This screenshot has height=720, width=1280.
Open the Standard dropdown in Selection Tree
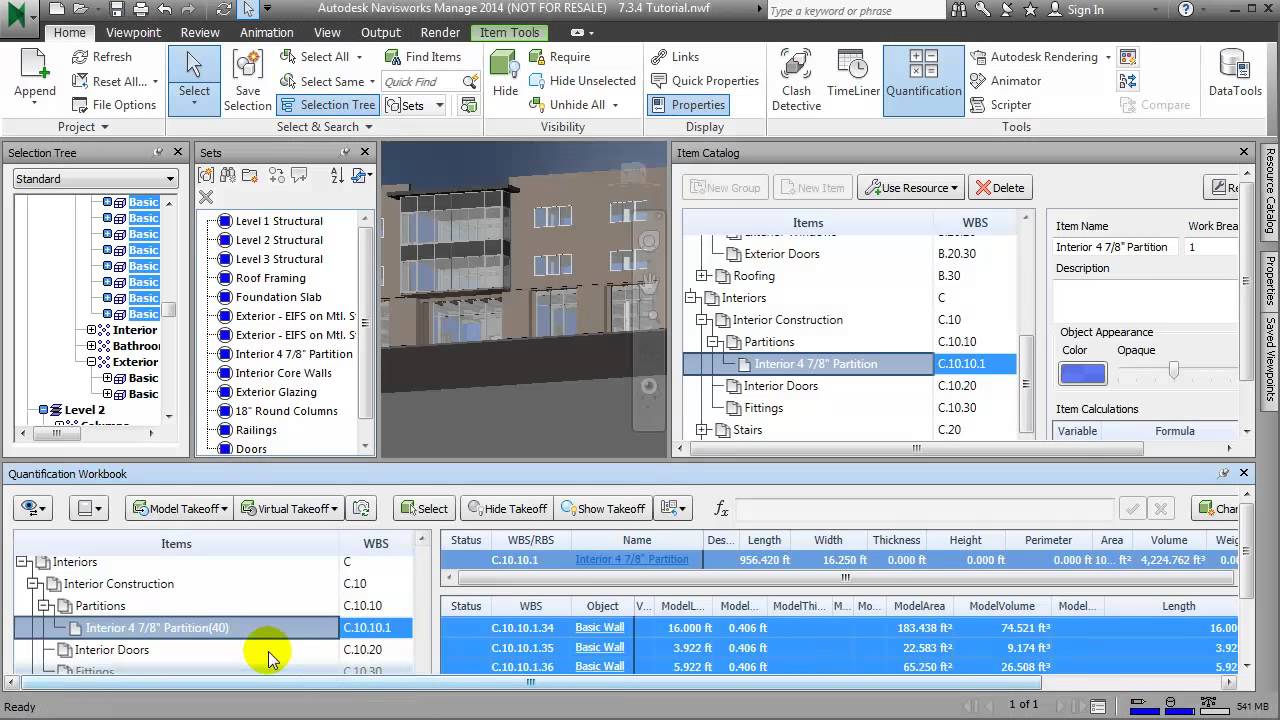click(95, 179)
